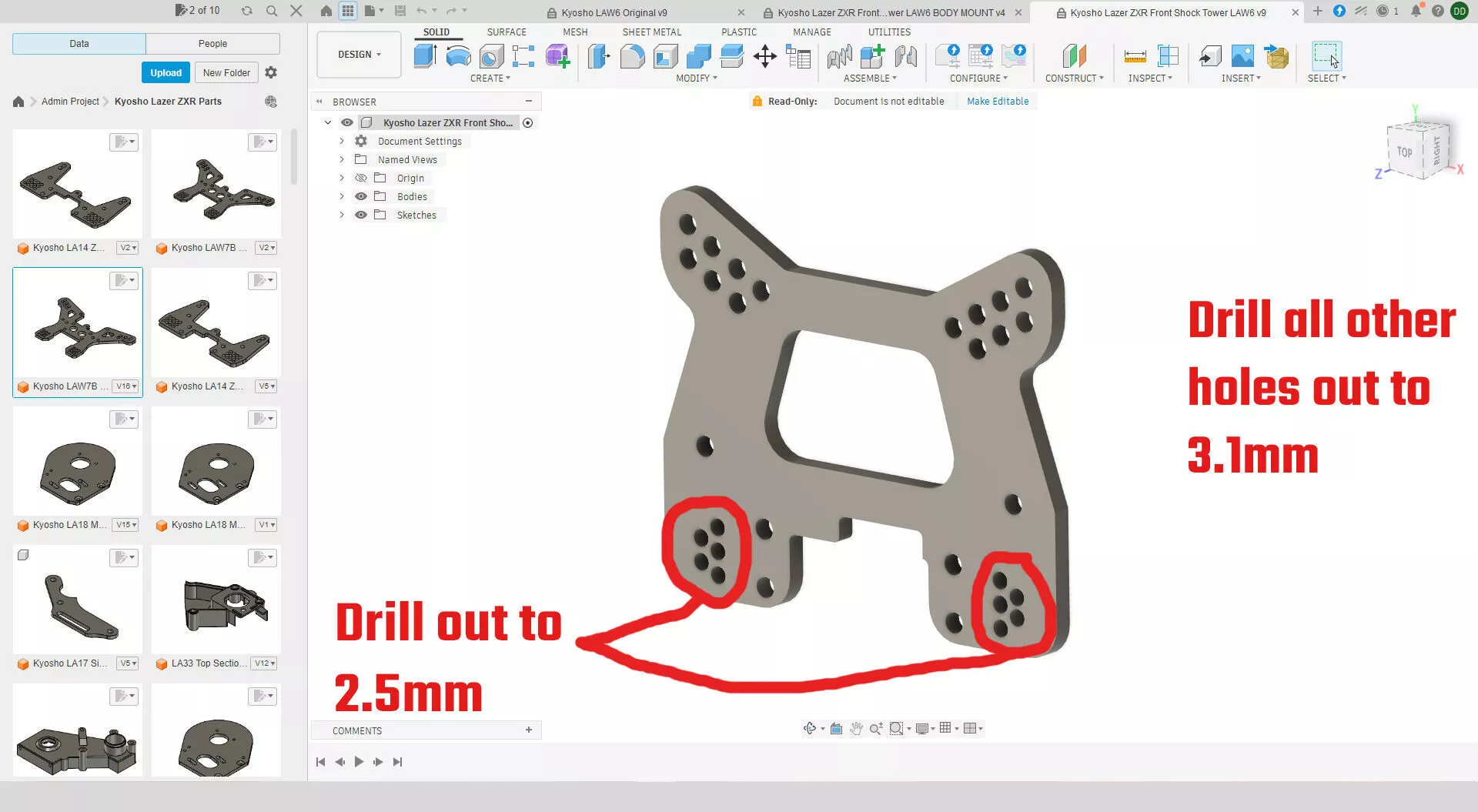Select the Offset Plane construct icon
Viewport: 1478px width, 812px height.
1074,56
